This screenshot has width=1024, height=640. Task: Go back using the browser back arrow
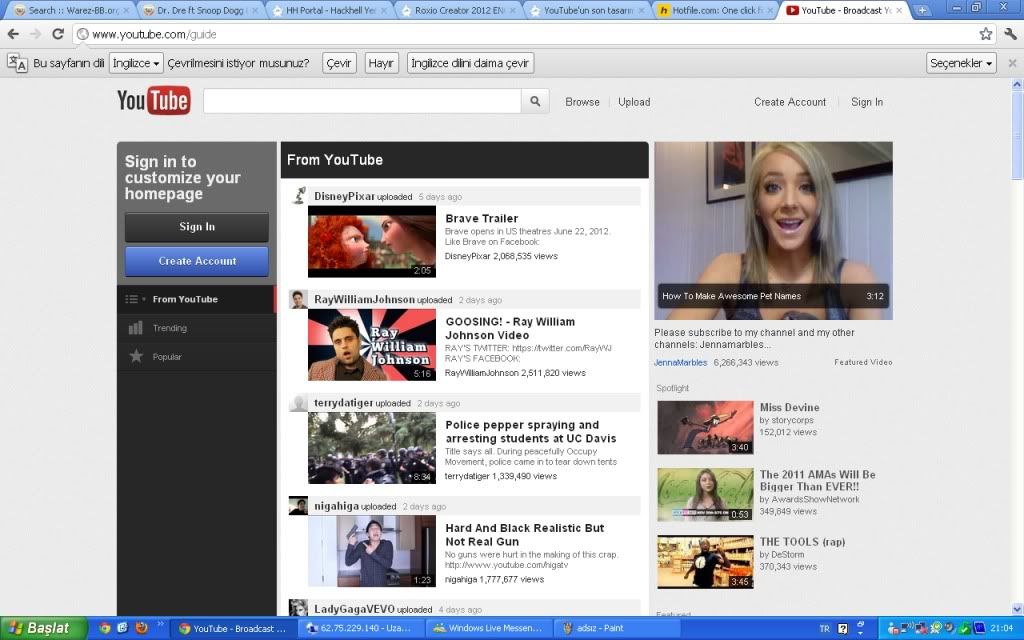coord(13,34)
